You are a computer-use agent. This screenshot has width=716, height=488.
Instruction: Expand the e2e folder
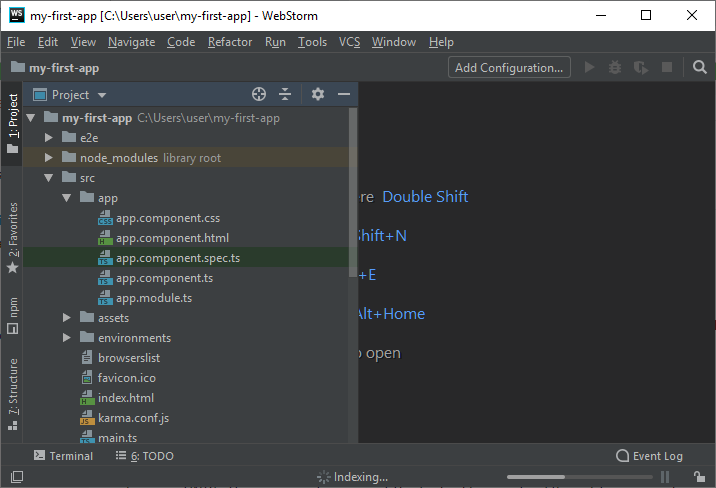[x=48, y=137]
